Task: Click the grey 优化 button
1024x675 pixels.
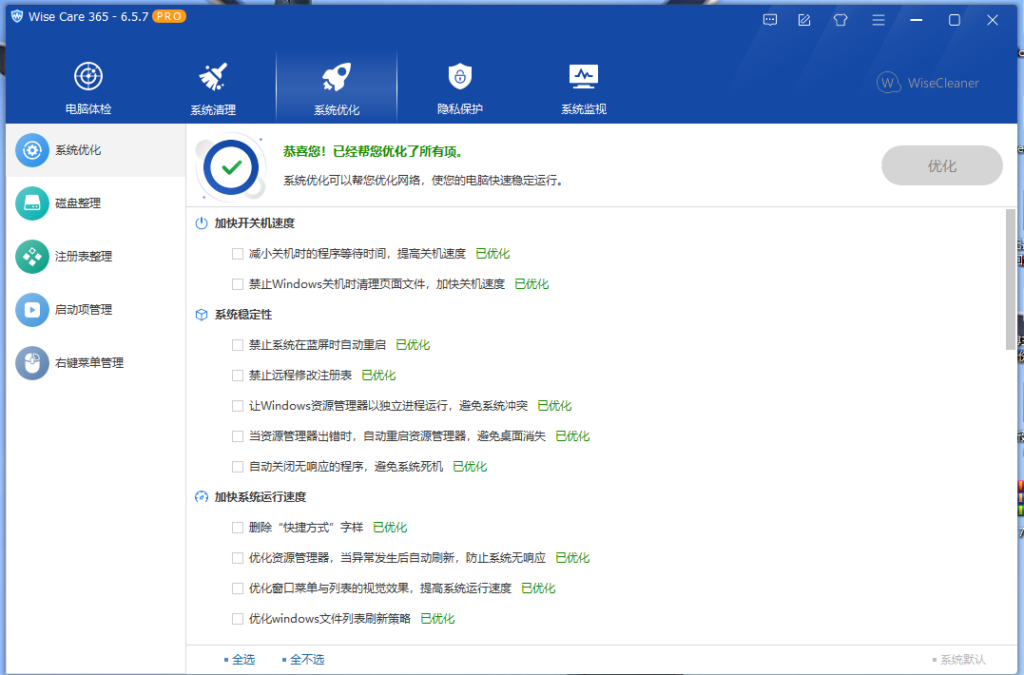Action: click(x=942, y=166)
